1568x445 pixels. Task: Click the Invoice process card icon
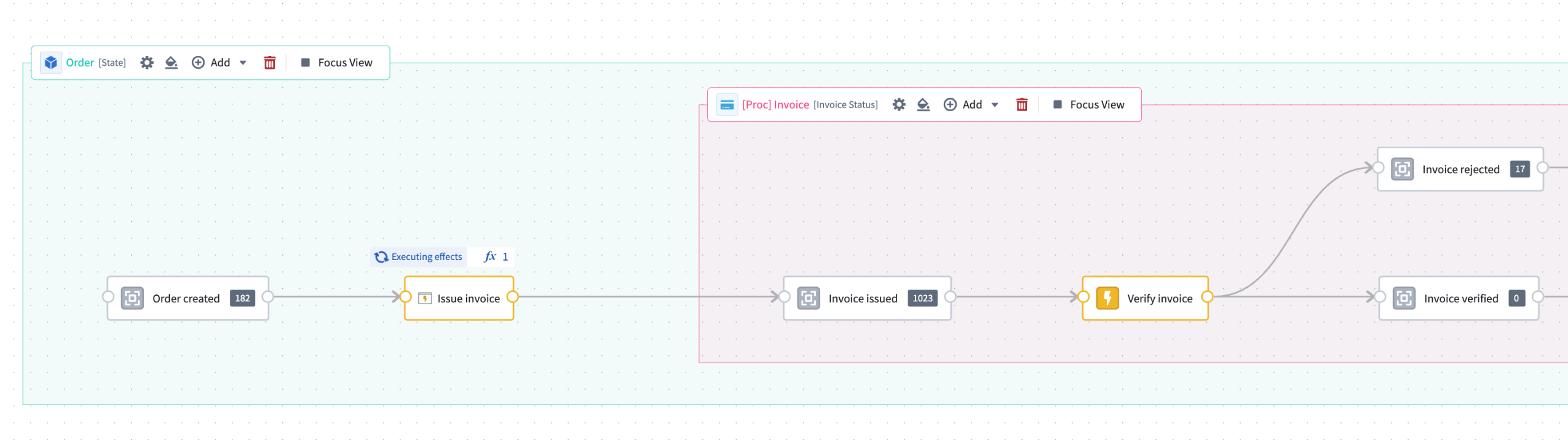(727, 104)
